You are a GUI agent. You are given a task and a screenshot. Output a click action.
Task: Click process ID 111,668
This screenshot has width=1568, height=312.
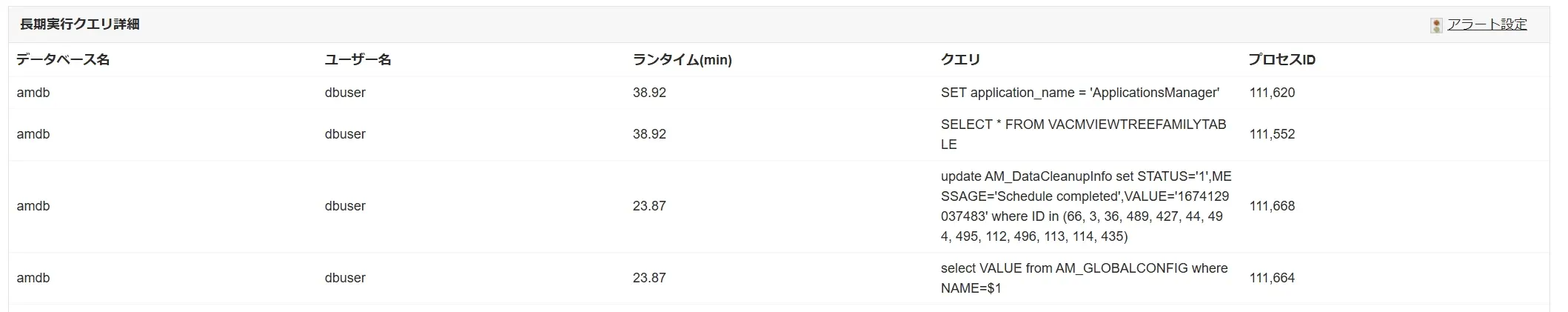(x=1272, y=206)
